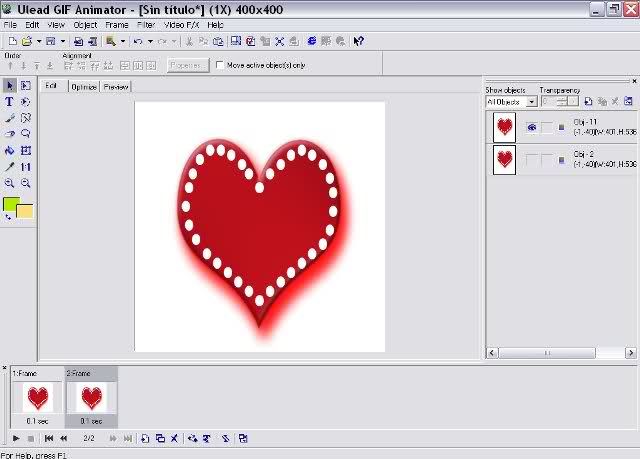Click the Zoom In magnifier tool
This screenshot has width=640, height=459.
pyautogui.click(x=9, y=183)
